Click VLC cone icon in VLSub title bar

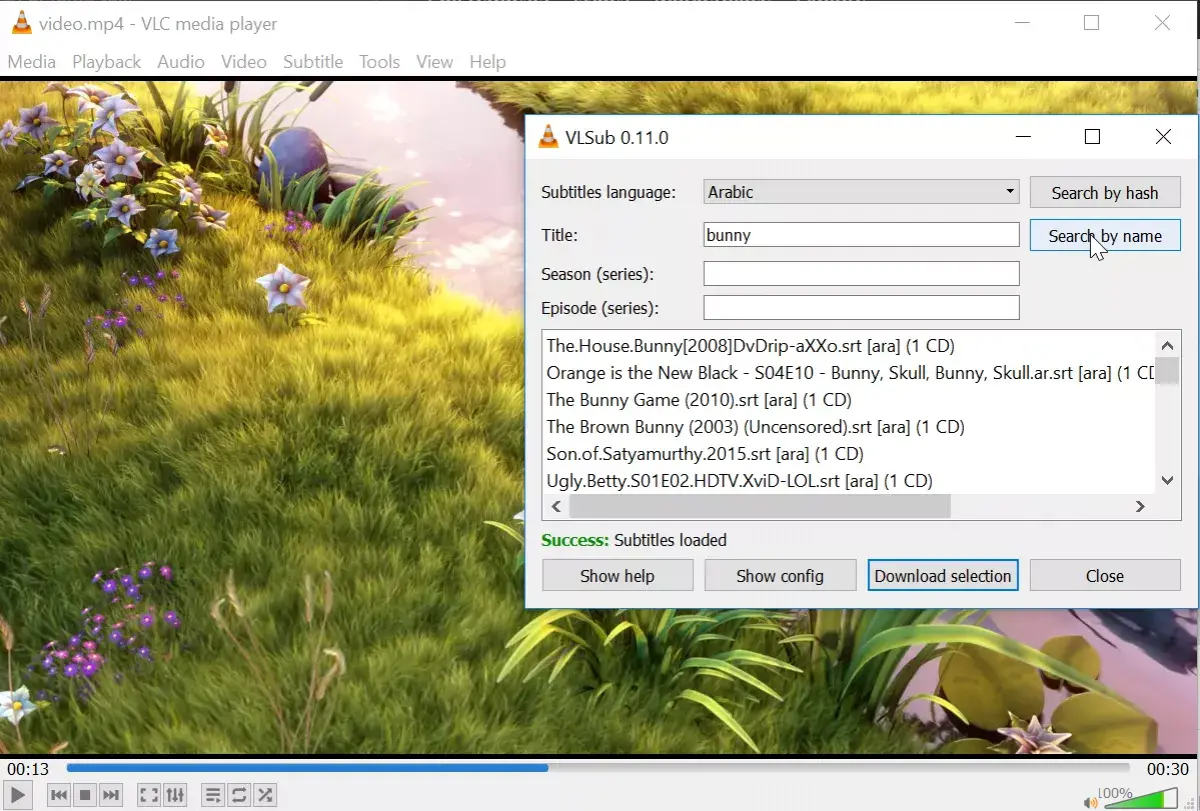(548, 138)
